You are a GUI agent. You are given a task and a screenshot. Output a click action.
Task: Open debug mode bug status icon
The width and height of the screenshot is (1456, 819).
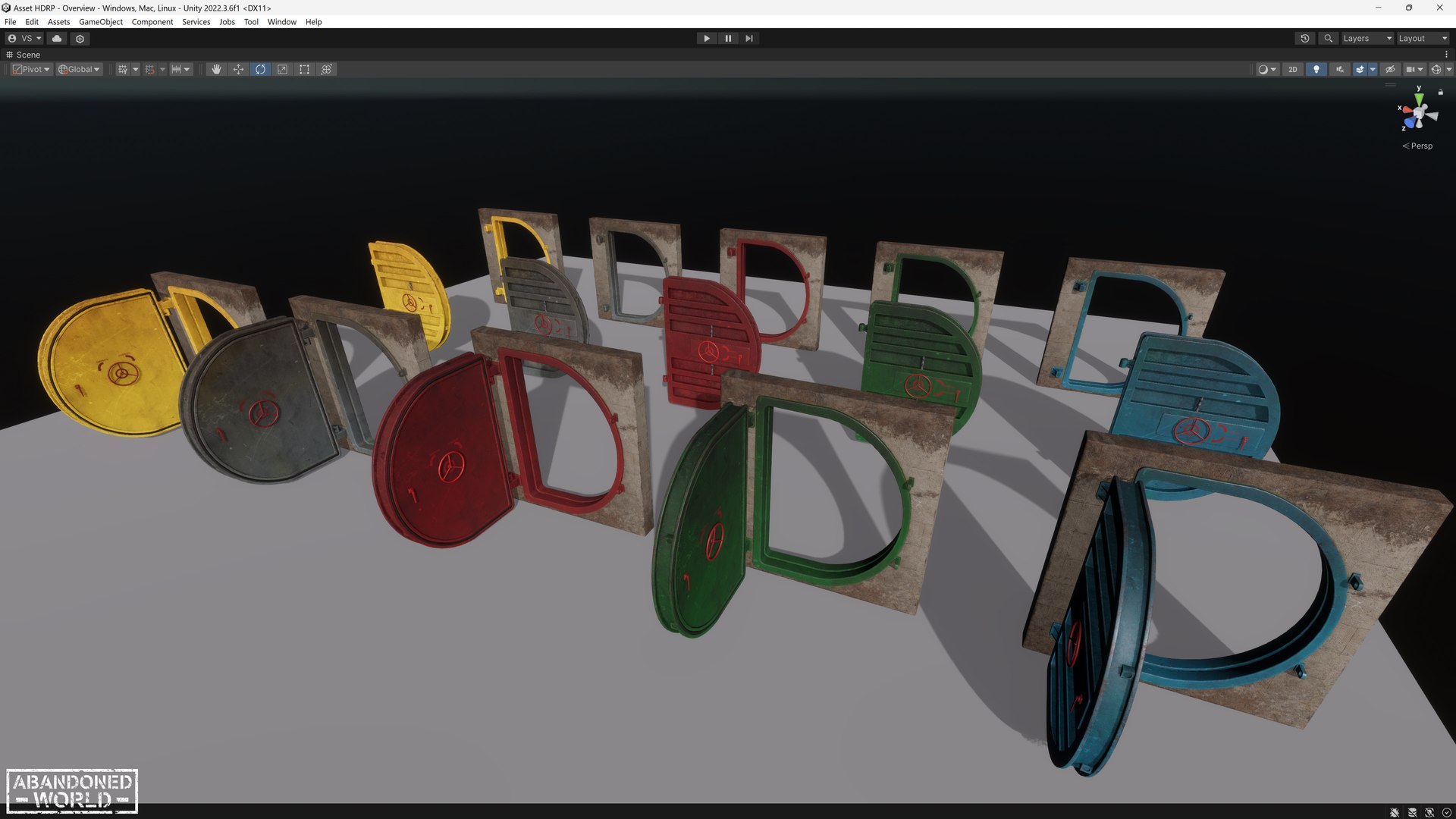tap(1395, 812)
